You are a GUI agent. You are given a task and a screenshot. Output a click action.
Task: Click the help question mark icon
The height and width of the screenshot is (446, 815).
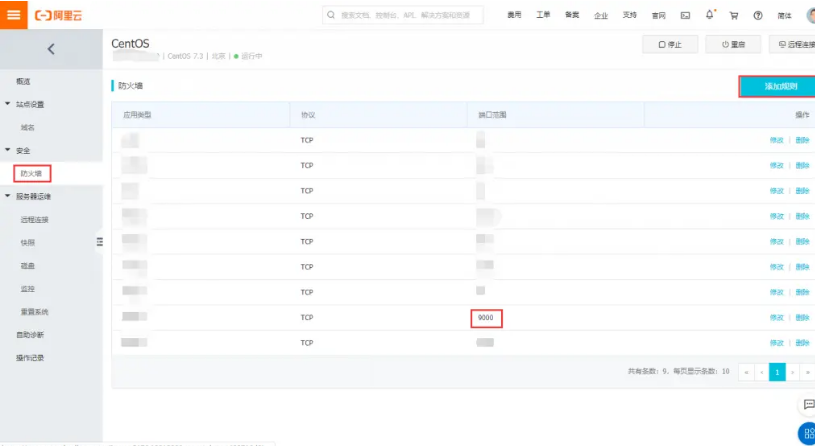758,16
